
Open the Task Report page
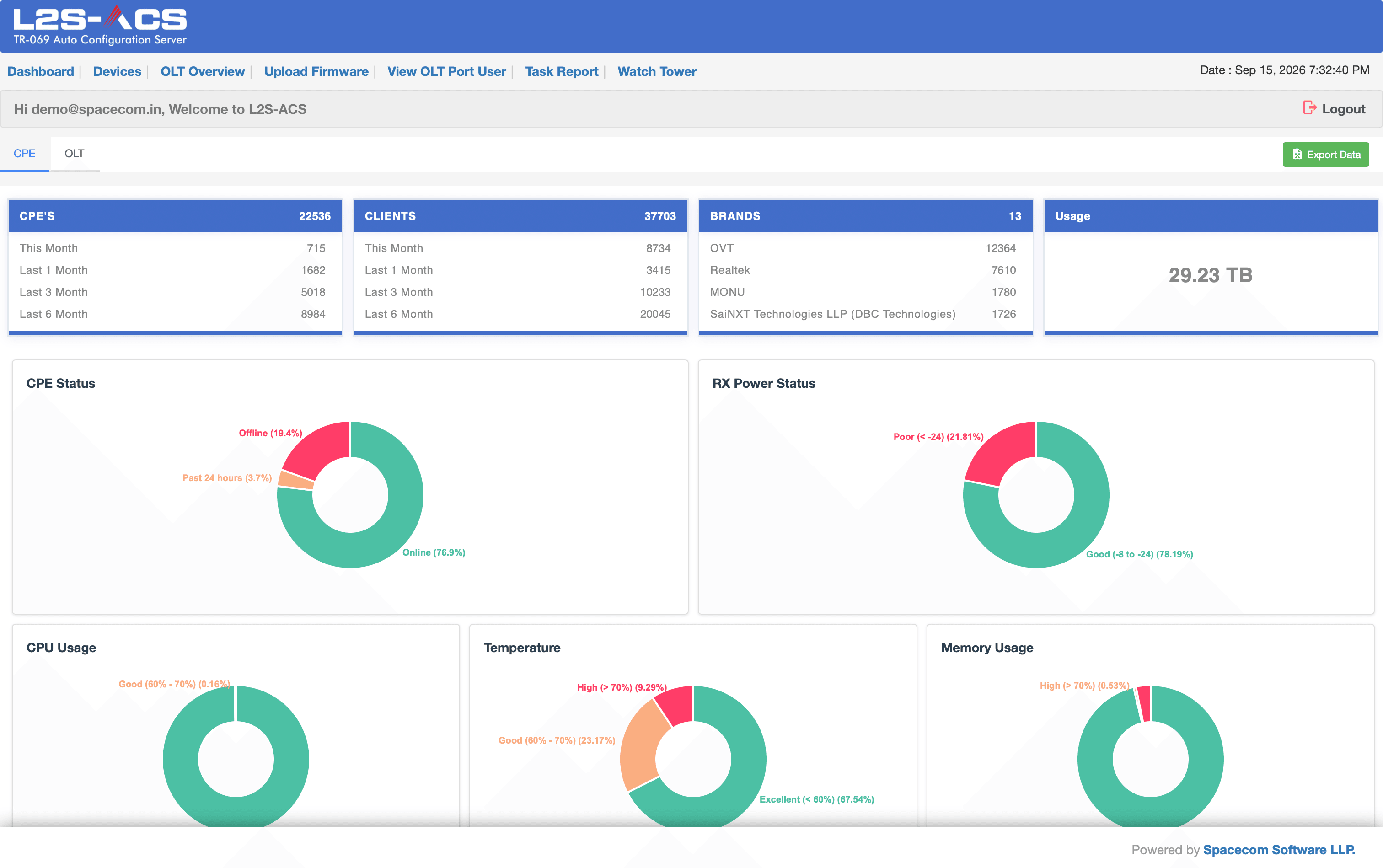pyautogui.click(x=562, y=72)
